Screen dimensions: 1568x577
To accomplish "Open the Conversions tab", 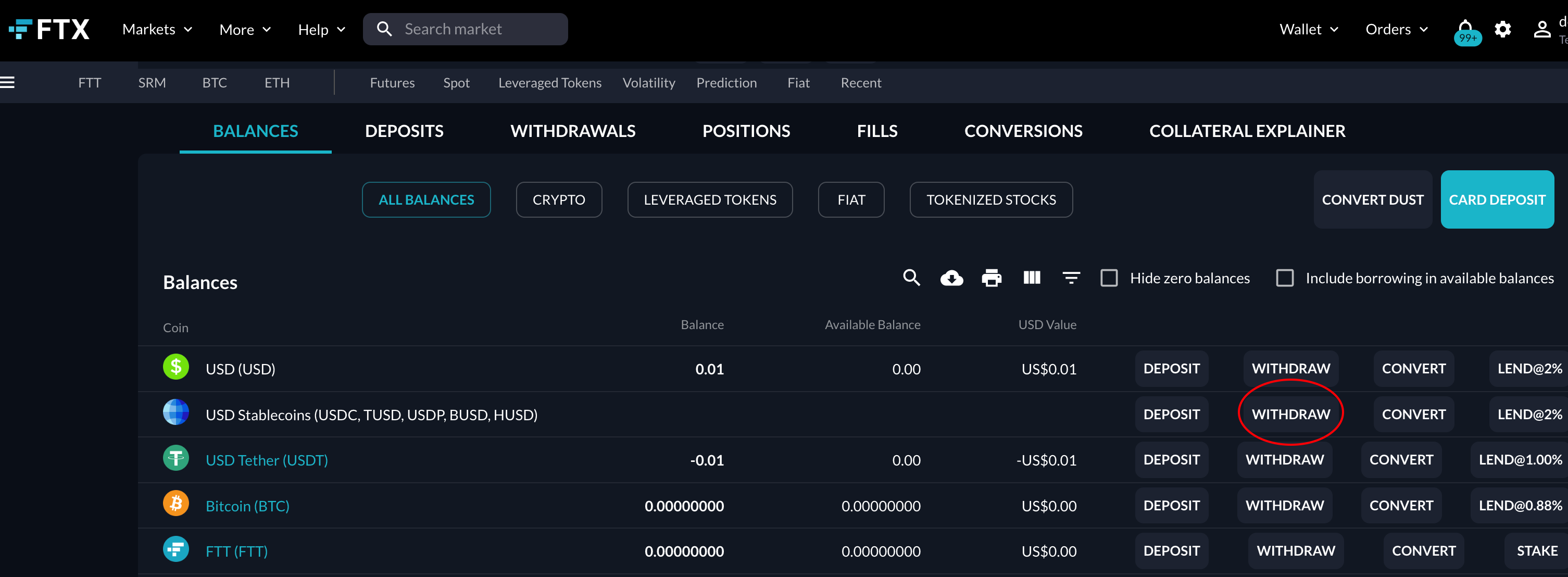I will coord(1023,131).
